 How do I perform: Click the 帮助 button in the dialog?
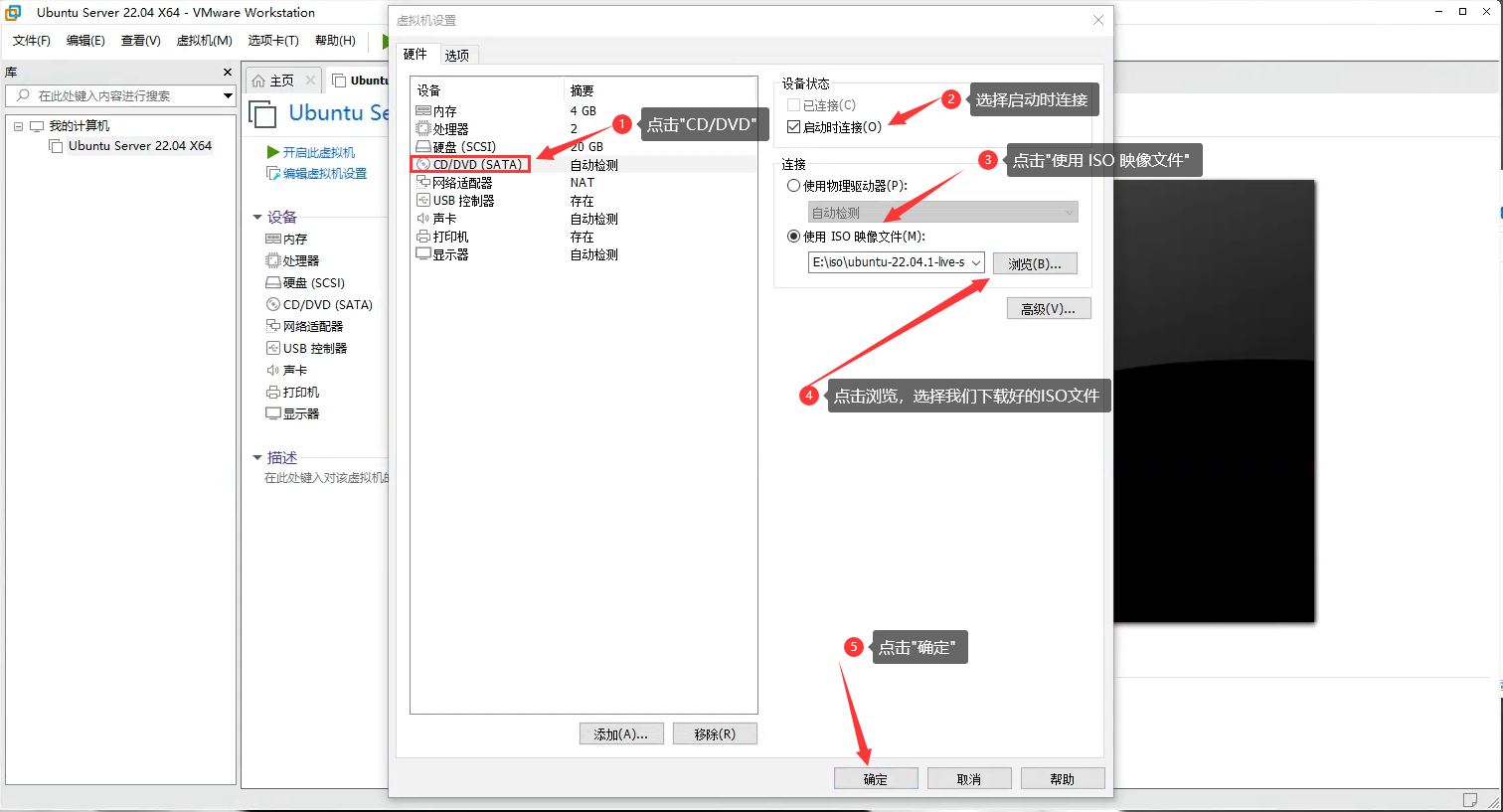1063,778
